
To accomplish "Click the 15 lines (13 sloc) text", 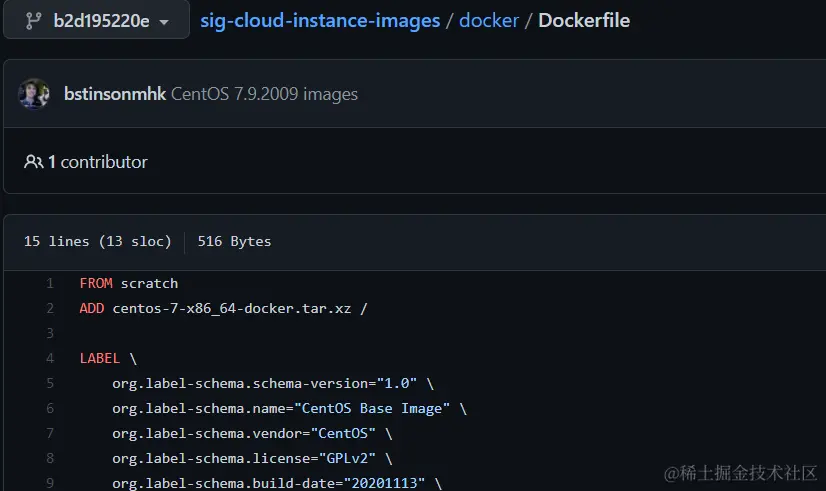I will click(97, 241).
